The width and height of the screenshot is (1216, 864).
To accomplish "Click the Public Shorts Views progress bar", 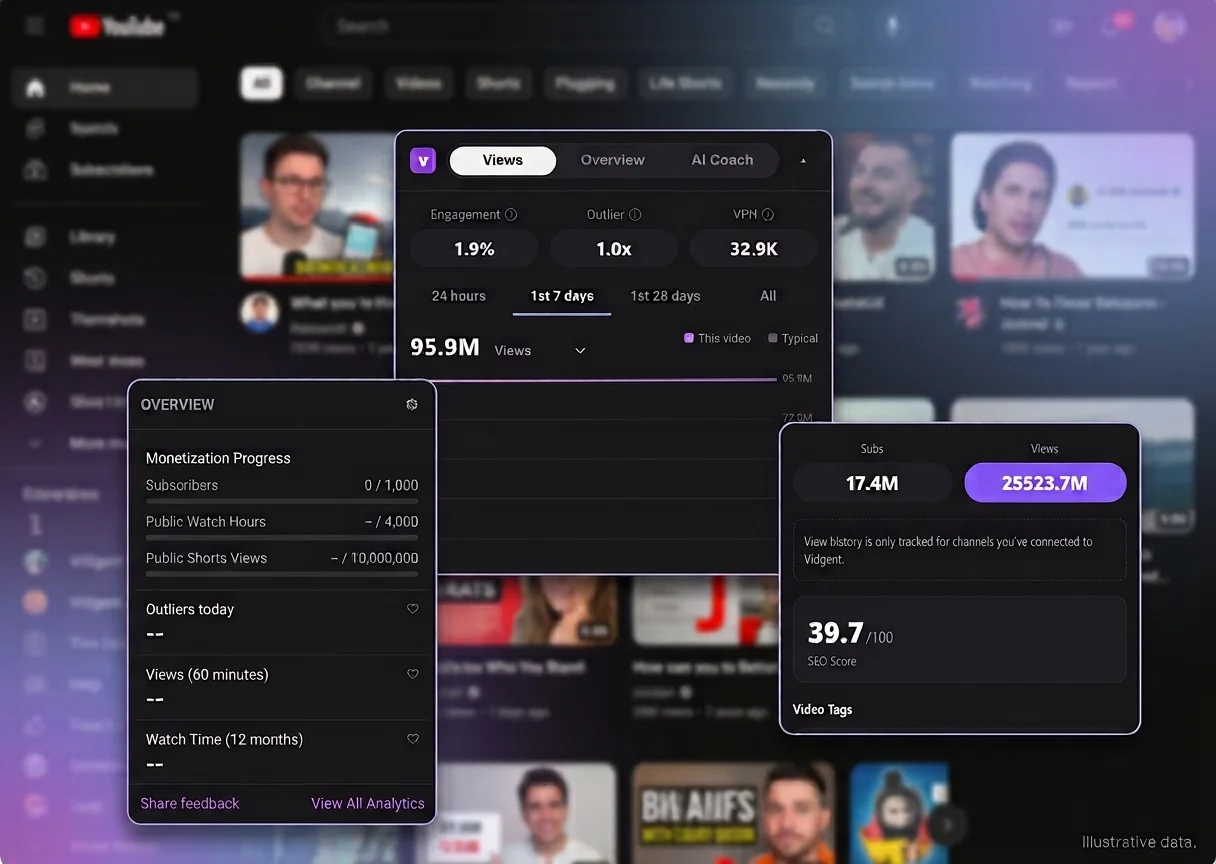I will pos(282,574).
